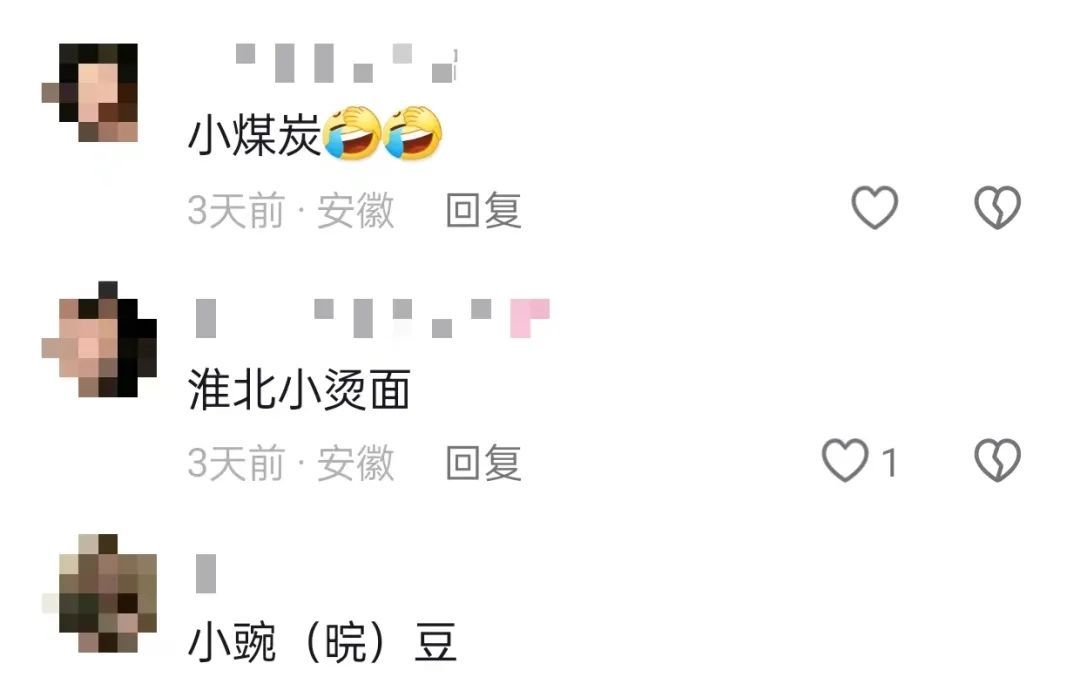Click the second laughing-crying emoji
This screenshot has height=677, width=1080.
(x=413, y=133)
